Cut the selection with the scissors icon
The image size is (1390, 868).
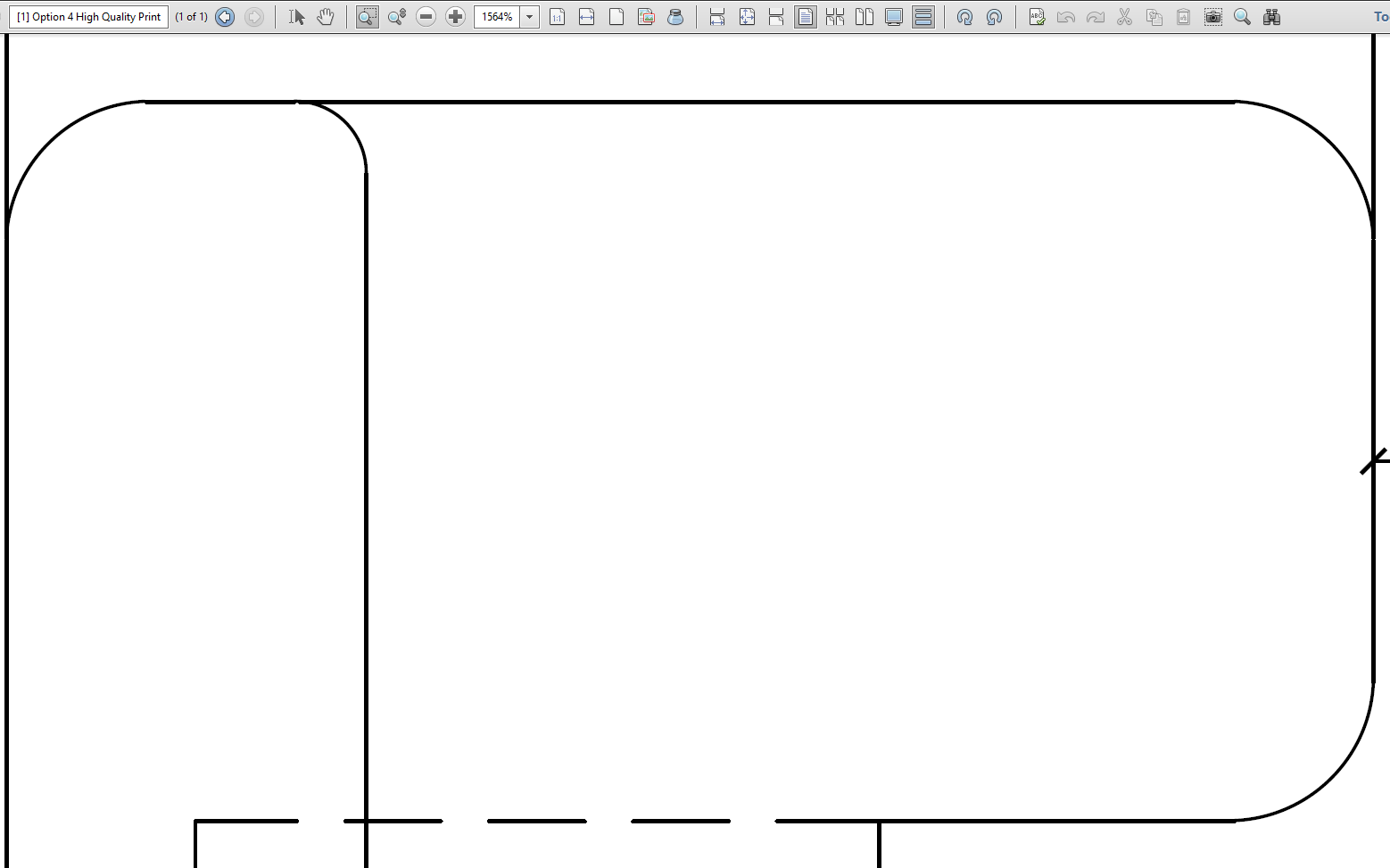[x=1125, y=16]
